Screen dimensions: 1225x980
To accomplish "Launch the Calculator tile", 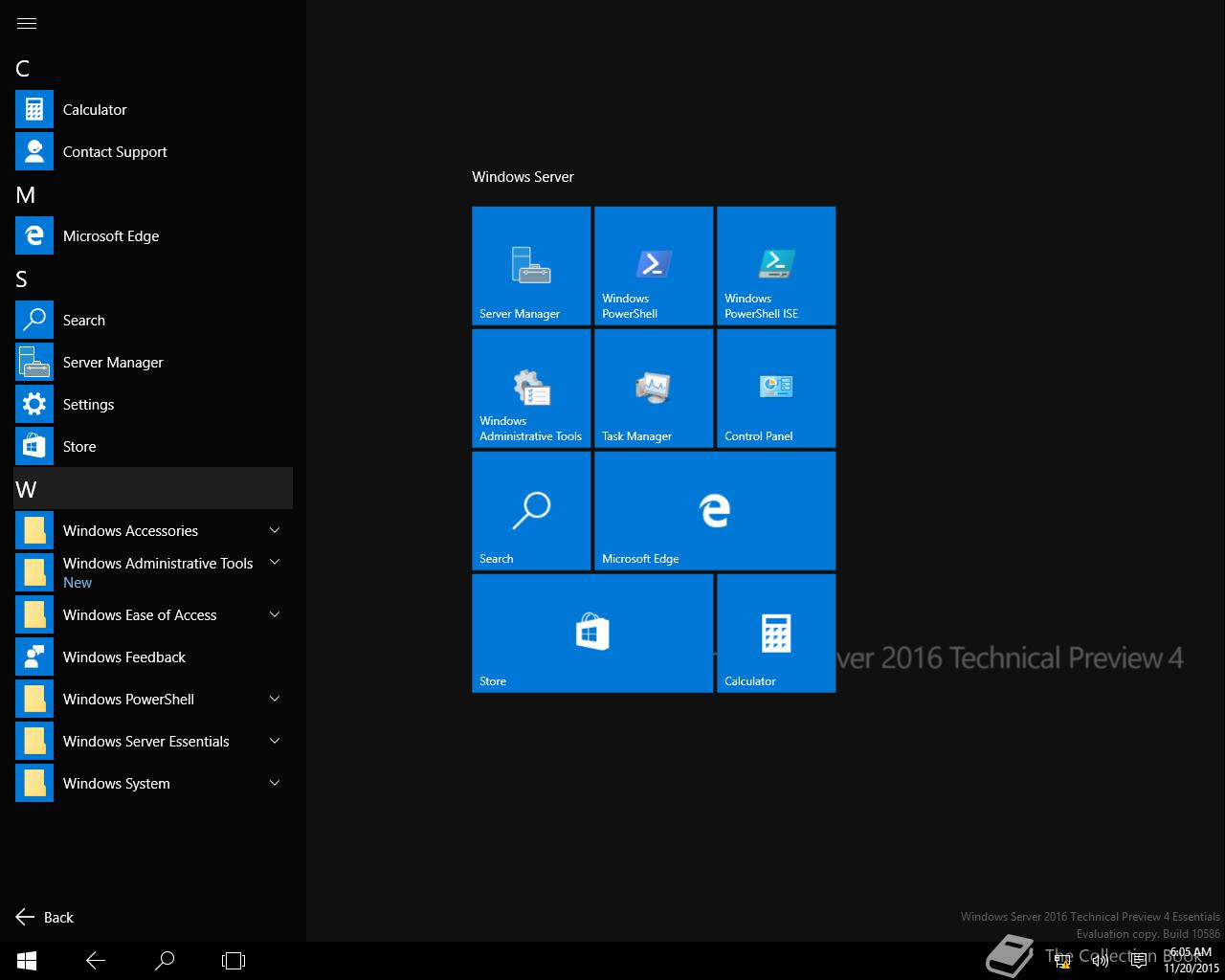I will pos(776,634).
